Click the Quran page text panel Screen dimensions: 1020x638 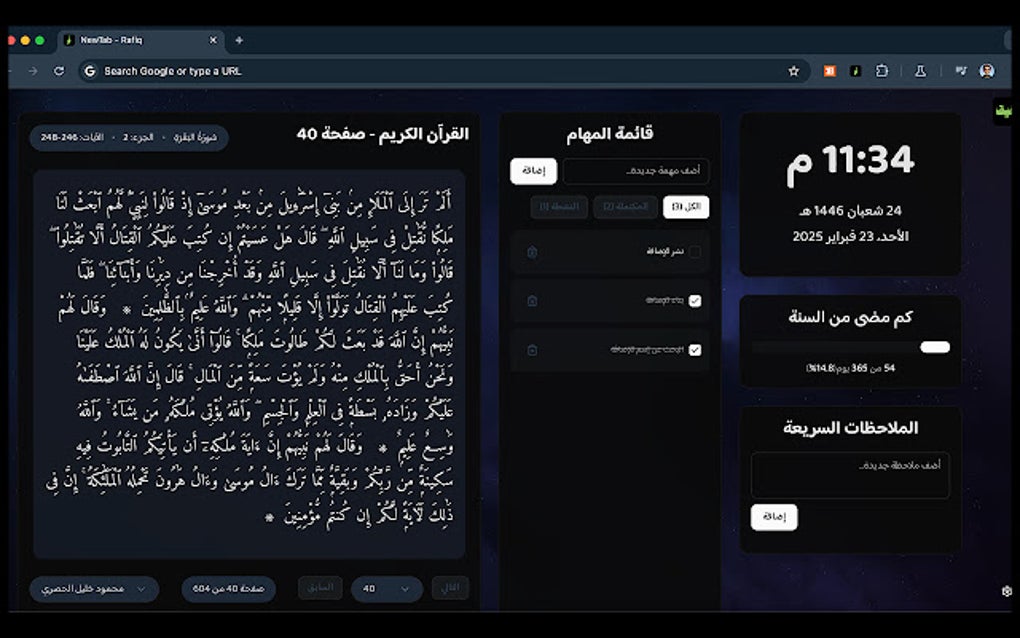click(x=249, y=364)
